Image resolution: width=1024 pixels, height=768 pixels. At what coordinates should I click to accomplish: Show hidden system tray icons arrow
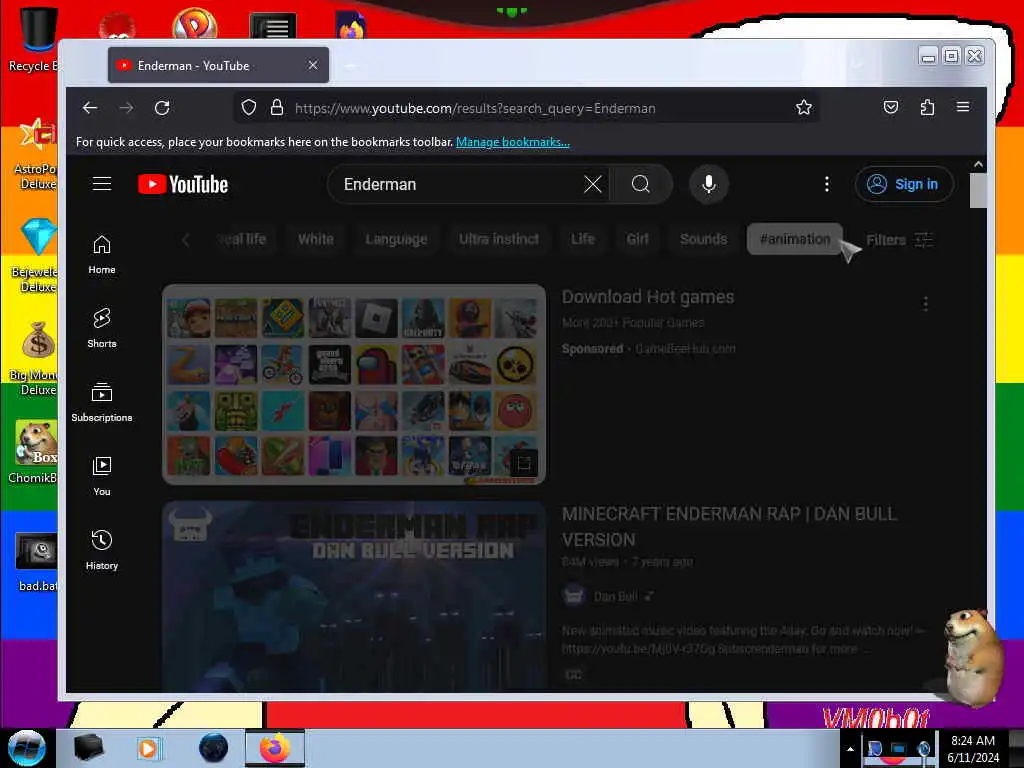(850, 749)
